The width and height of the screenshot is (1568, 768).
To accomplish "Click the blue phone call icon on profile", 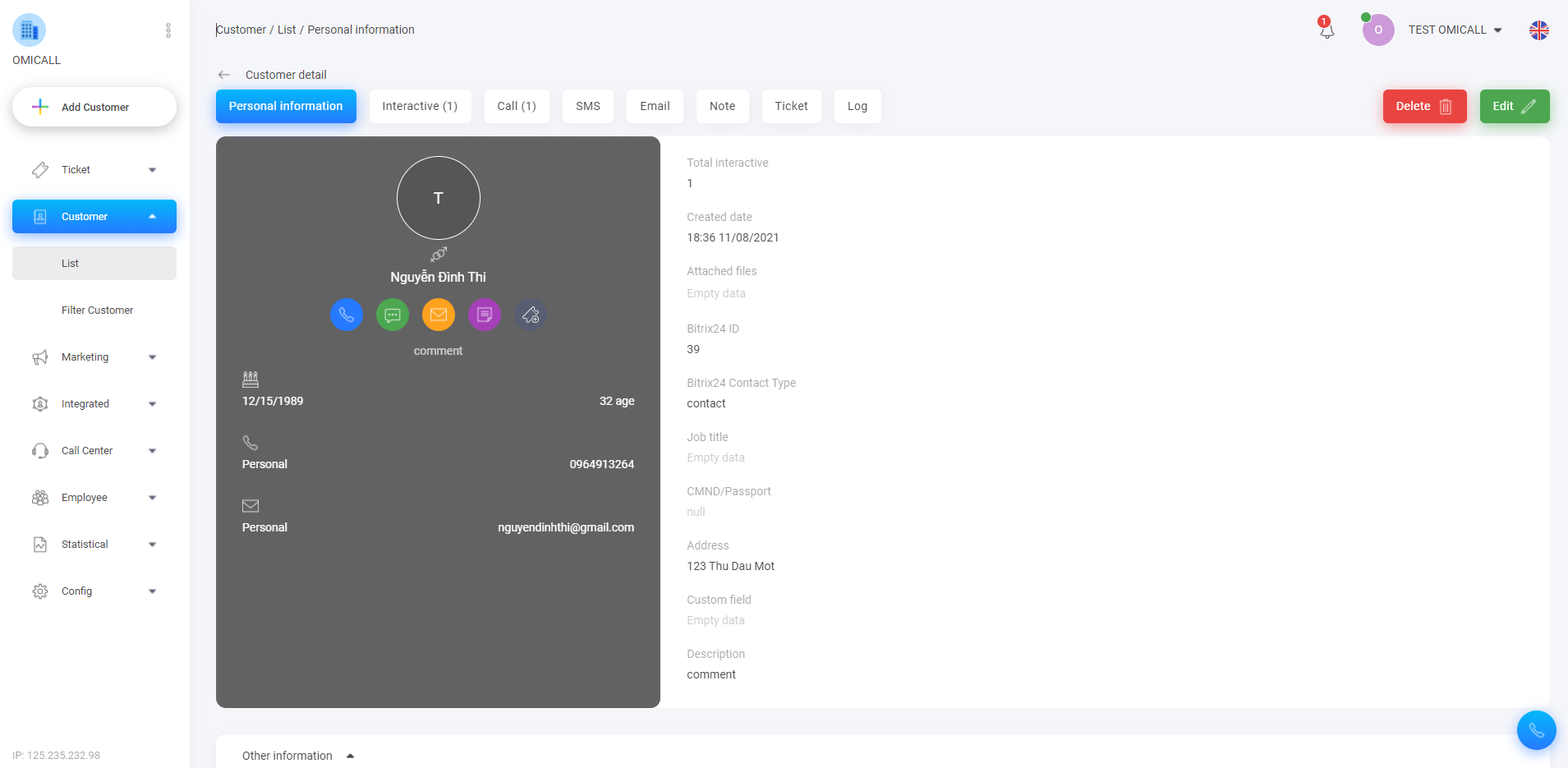I will 346,315.
